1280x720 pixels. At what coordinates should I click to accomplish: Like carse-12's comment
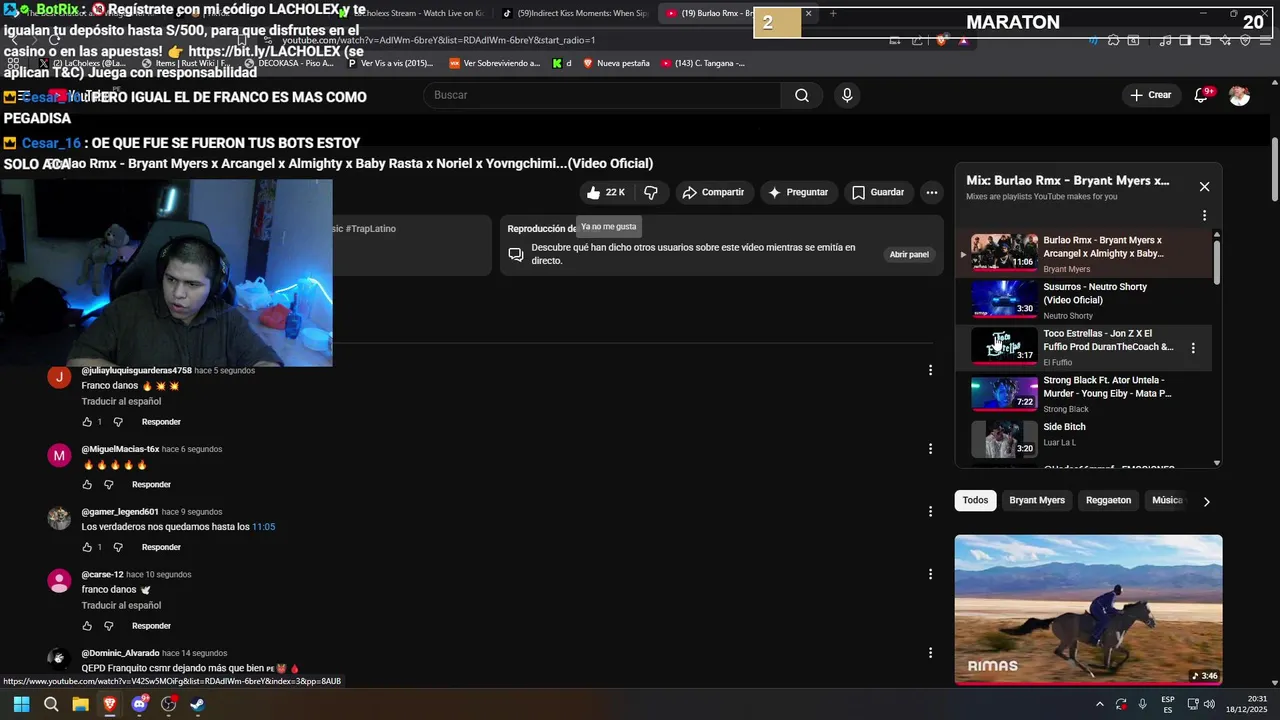tap(87, 626)
